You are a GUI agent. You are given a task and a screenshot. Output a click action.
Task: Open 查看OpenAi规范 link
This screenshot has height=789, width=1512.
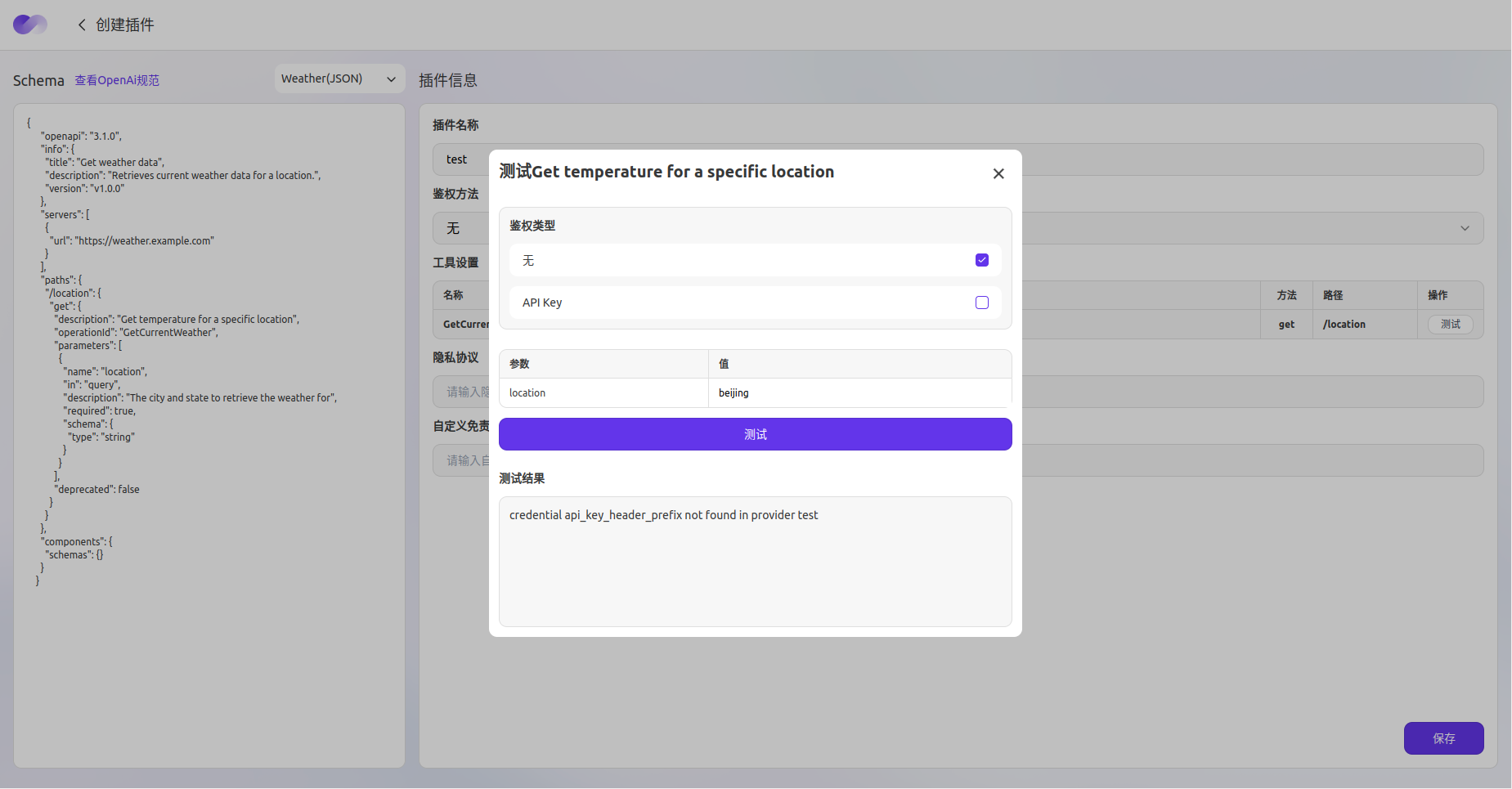(117, 80)
